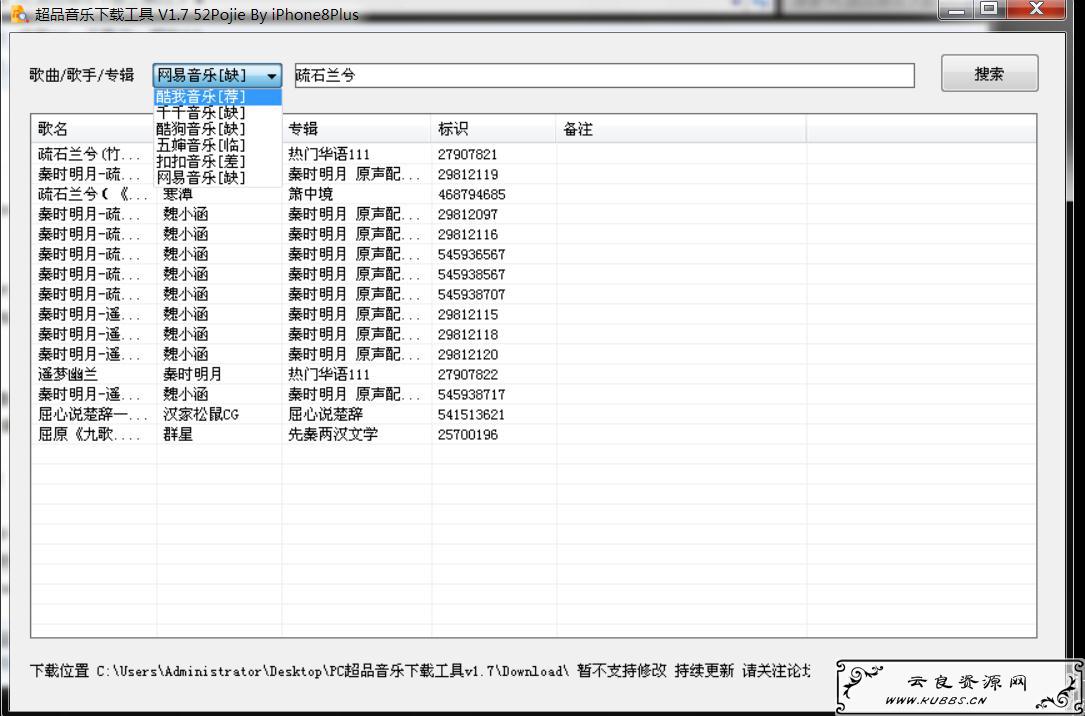Maximize the music downloader window
1085x716 pixels.
click(x=990, y=10)
